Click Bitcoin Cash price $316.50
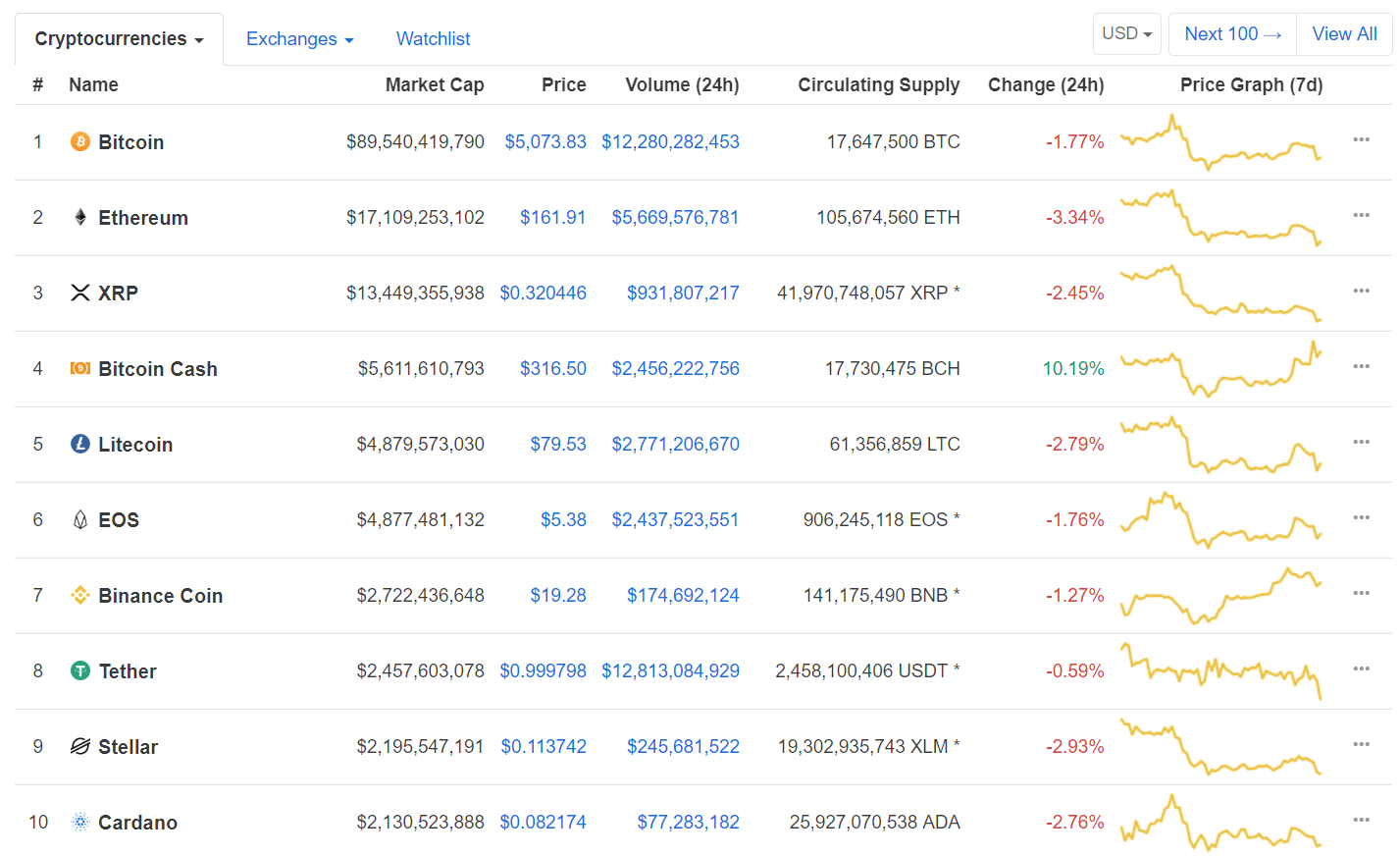 tap(552, 368)
